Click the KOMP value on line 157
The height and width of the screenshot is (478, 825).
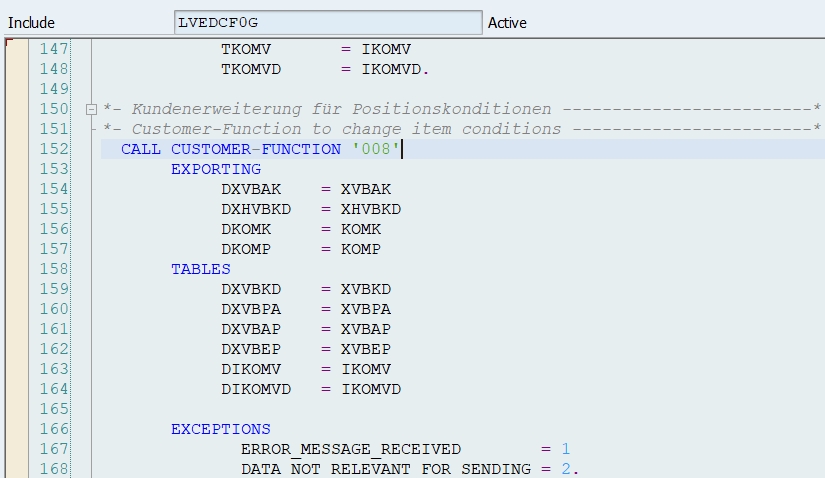361,249
